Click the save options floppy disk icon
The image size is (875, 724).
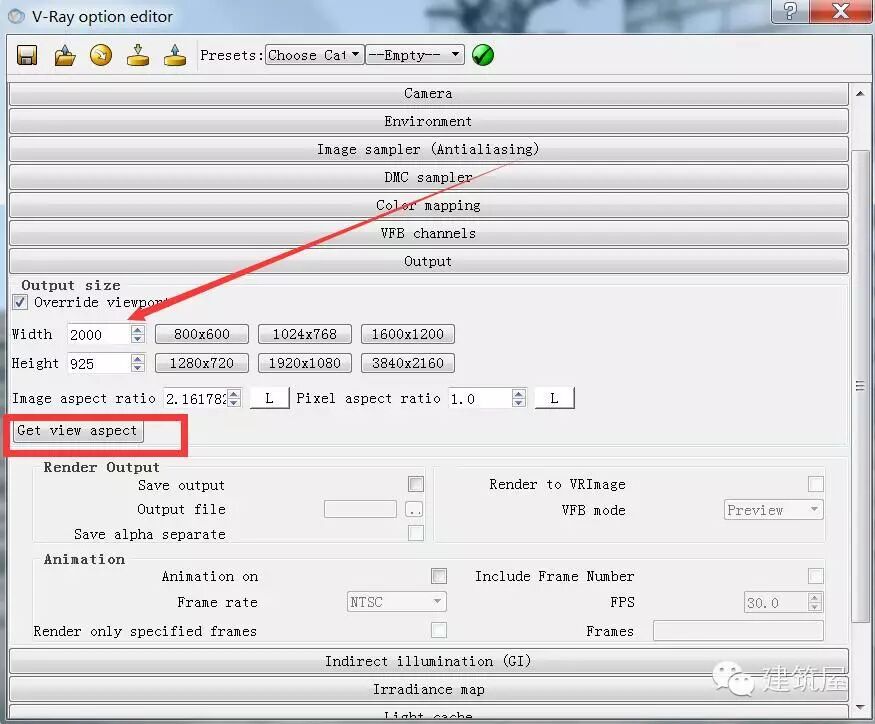click(x=27, y=55)
